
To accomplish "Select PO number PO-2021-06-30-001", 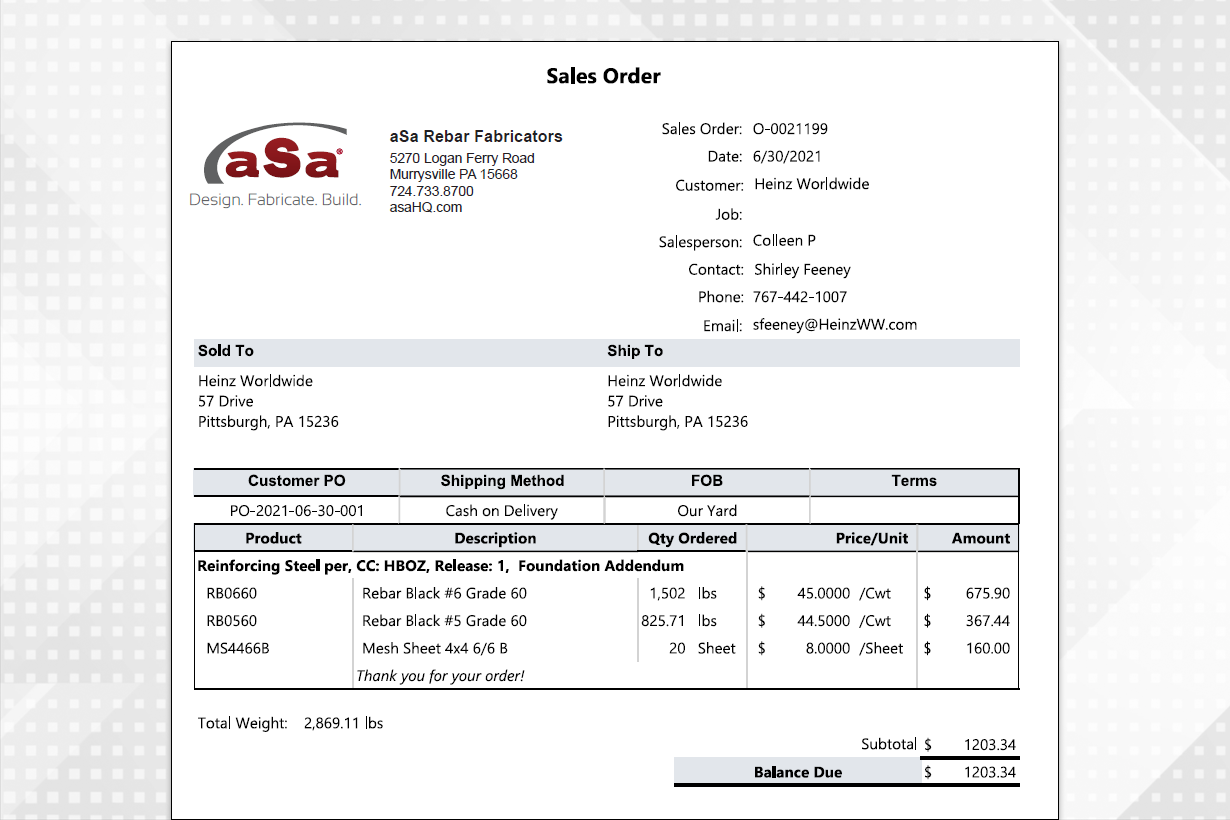I will pyautogui.click(x=297, y=511).
